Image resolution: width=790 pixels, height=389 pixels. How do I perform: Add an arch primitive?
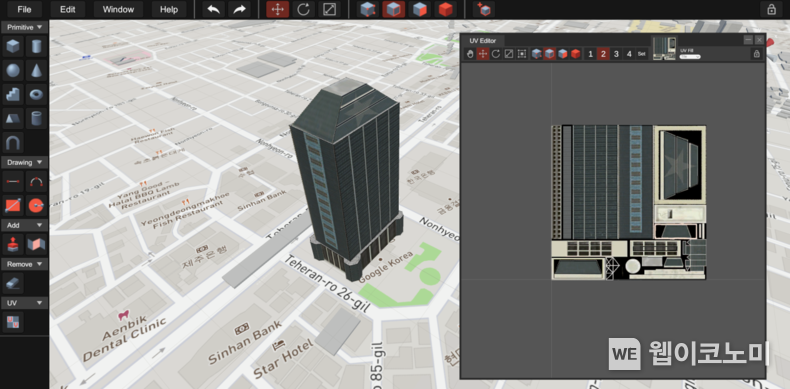tap(13, 143)
